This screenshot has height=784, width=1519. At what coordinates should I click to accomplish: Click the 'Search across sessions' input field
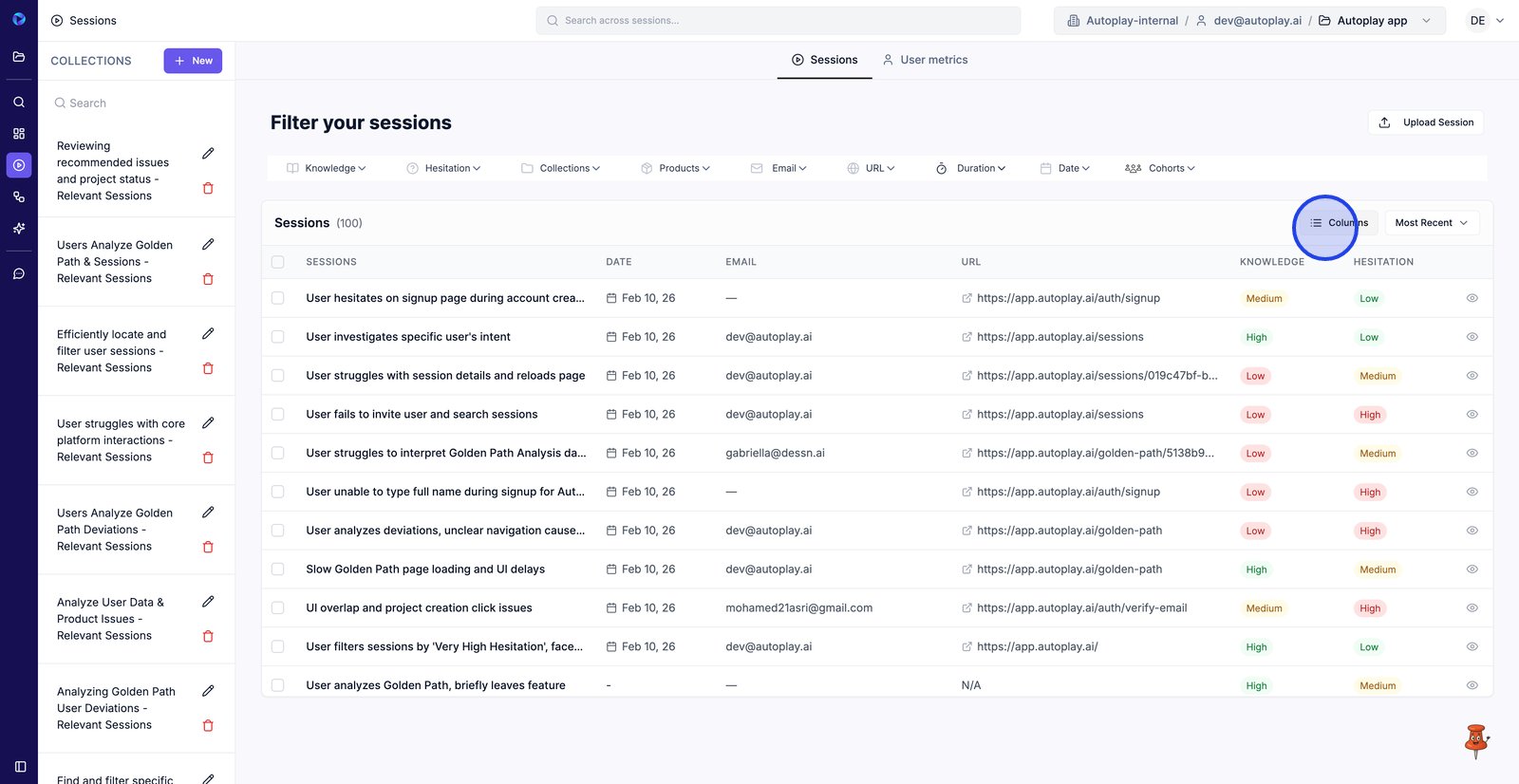778,21
